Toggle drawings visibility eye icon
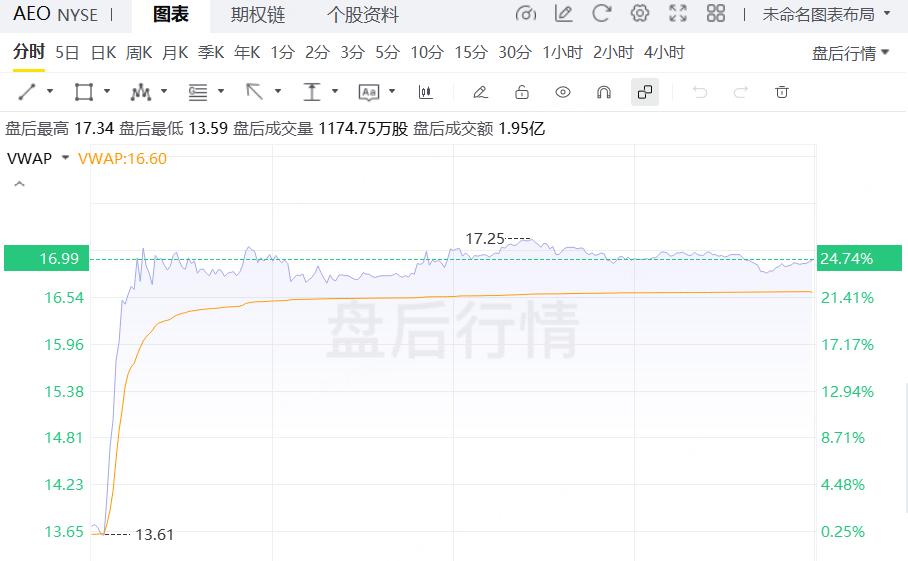Viewport: 908px width, 561px height. tap(563, 91)
